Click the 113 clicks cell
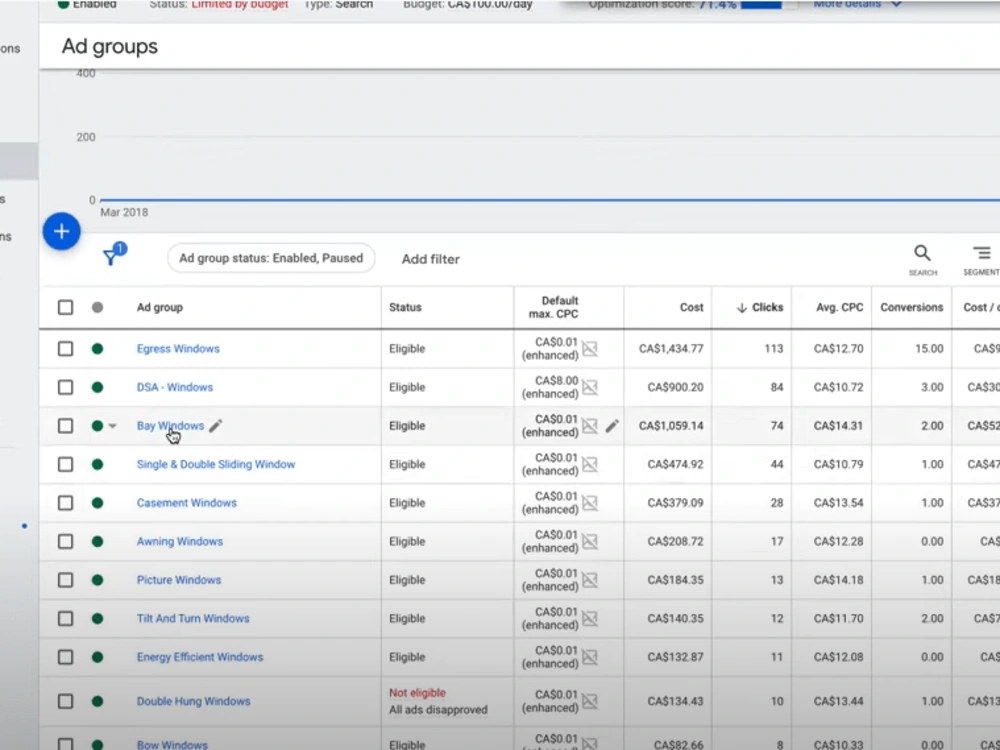This screenshot has height=750, width=1000. (774, 349)
